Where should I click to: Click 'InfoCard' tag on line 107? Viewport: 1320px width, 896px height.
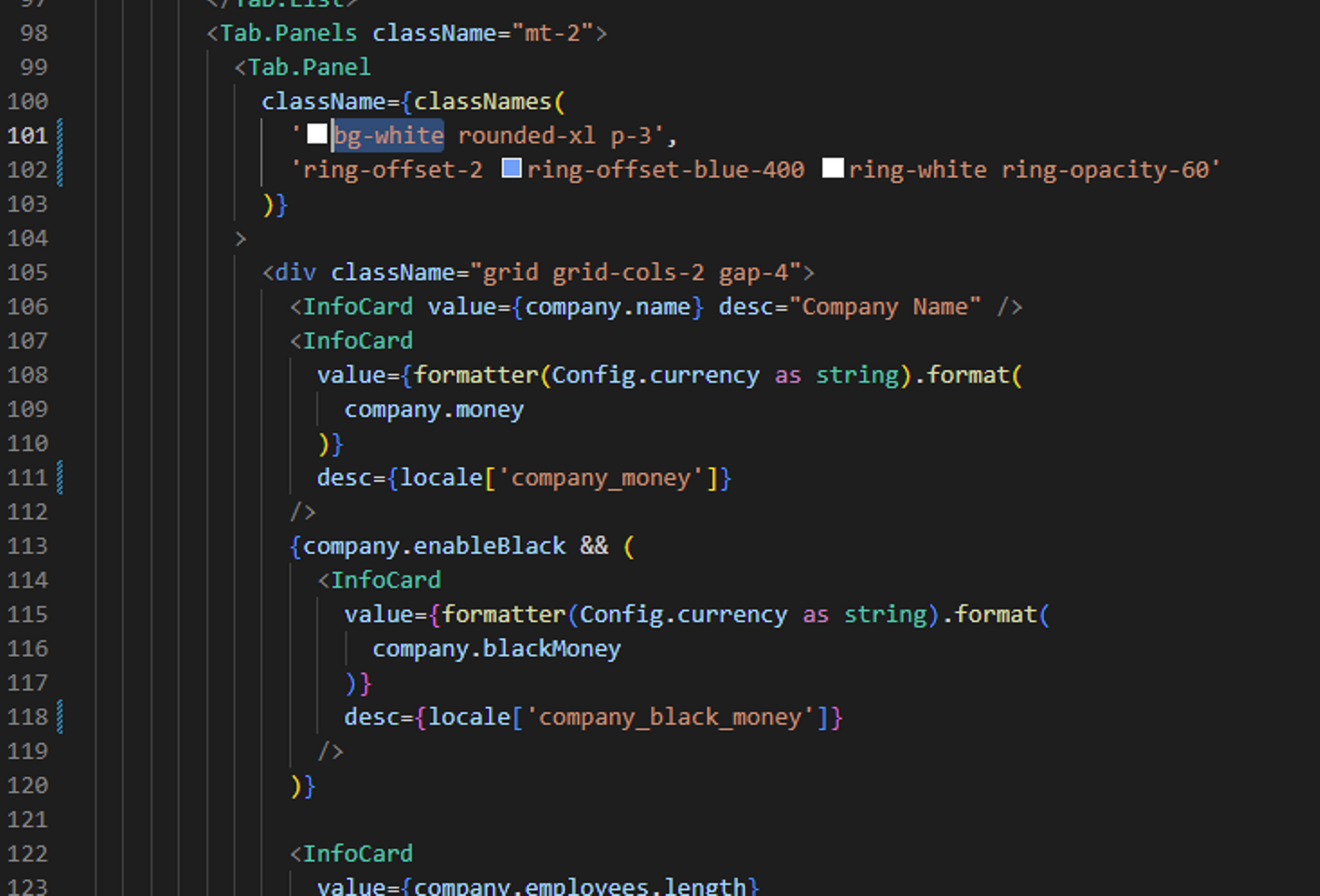coord(357,341)
